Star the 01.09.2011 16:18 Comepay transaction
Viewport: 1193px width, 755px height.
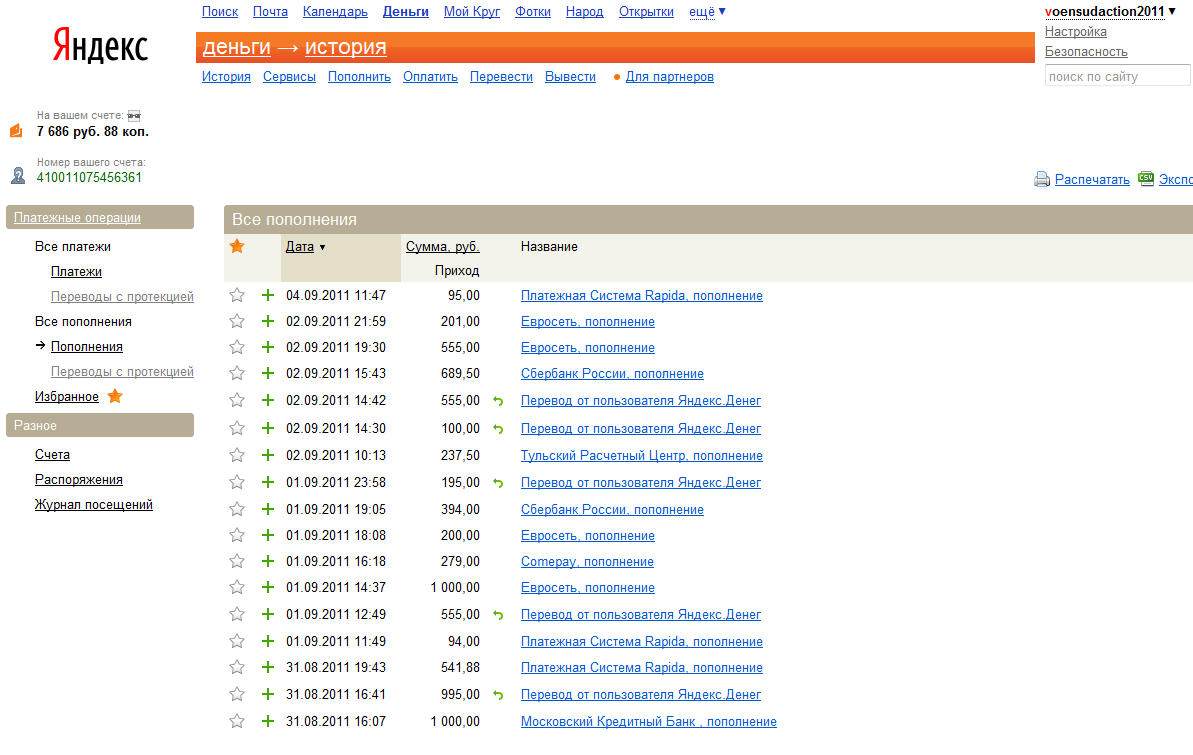[237, 561]
